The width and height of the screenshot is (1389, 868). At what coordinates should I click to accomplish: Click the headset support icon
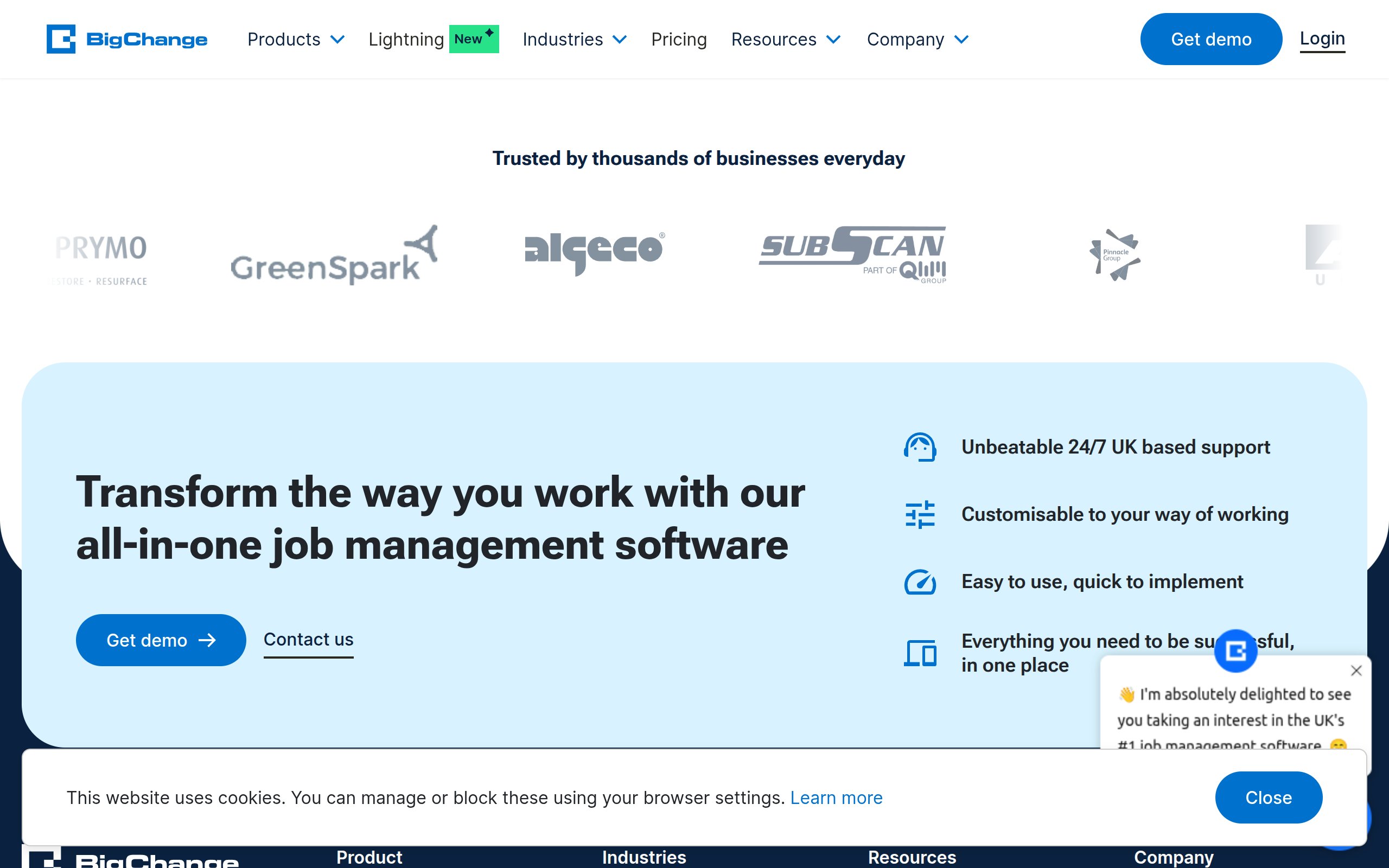(x=920, y=447)
